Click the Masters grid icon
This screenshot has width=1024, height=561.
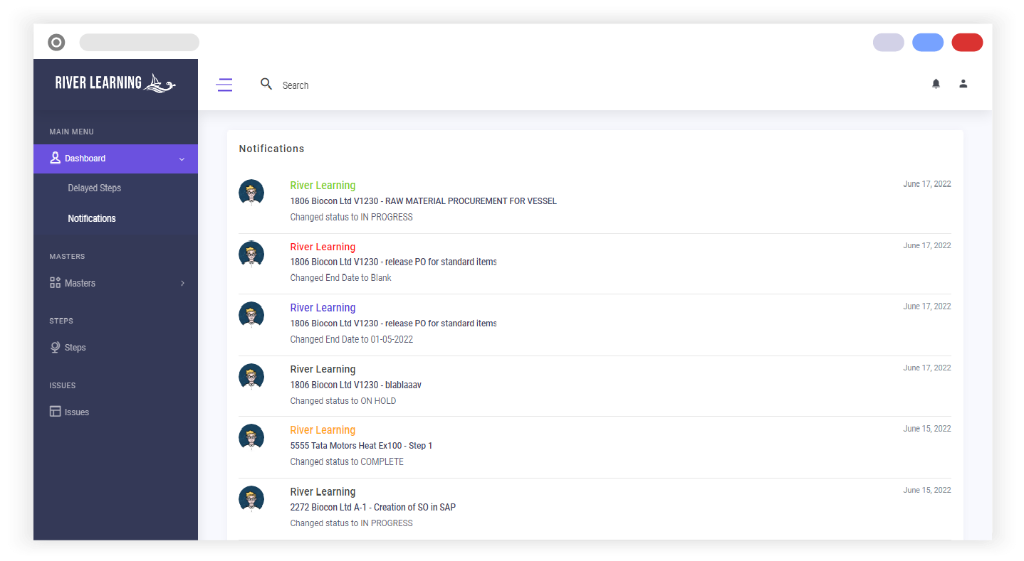point(55,283)
